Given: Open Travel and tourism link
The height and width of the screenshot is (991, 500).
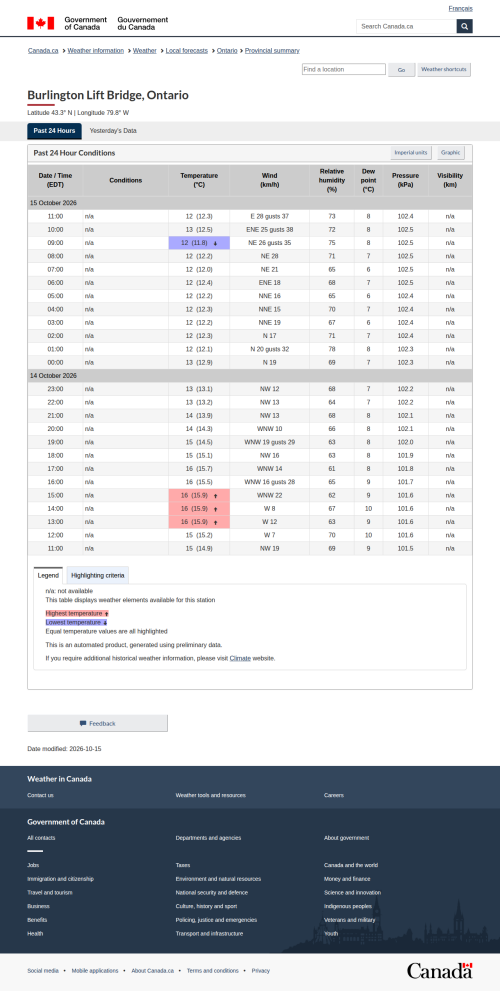Looking at the screenshot, I should (x=50, y=892).
